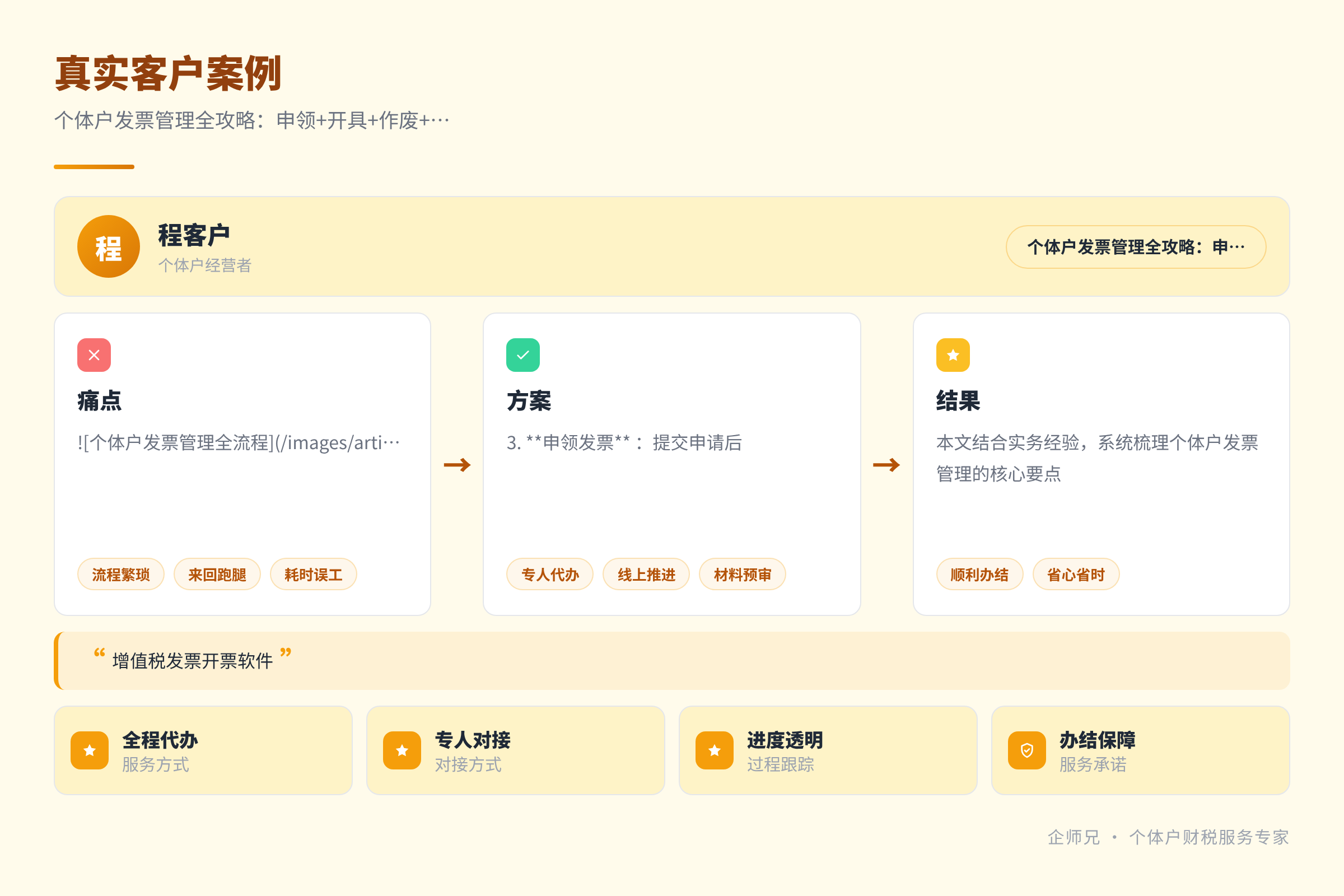
Task: Click the subtitle 个体户发票管理全攻略：申领+开具+作废+…
Action: pyautogui.click(x=252, y=120)
